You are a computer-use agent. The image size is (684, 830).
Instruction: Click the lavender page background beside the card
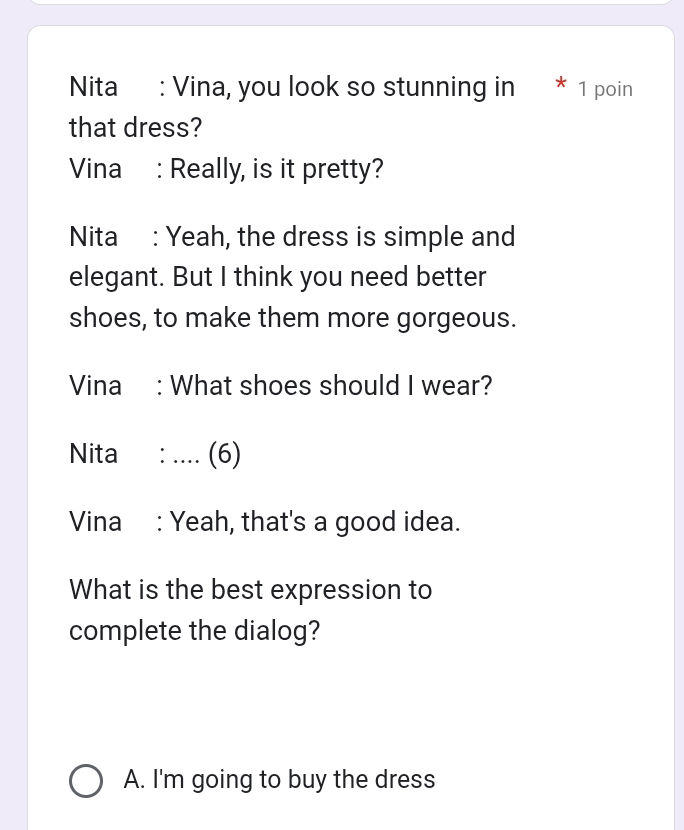click(x=11, y=400)
